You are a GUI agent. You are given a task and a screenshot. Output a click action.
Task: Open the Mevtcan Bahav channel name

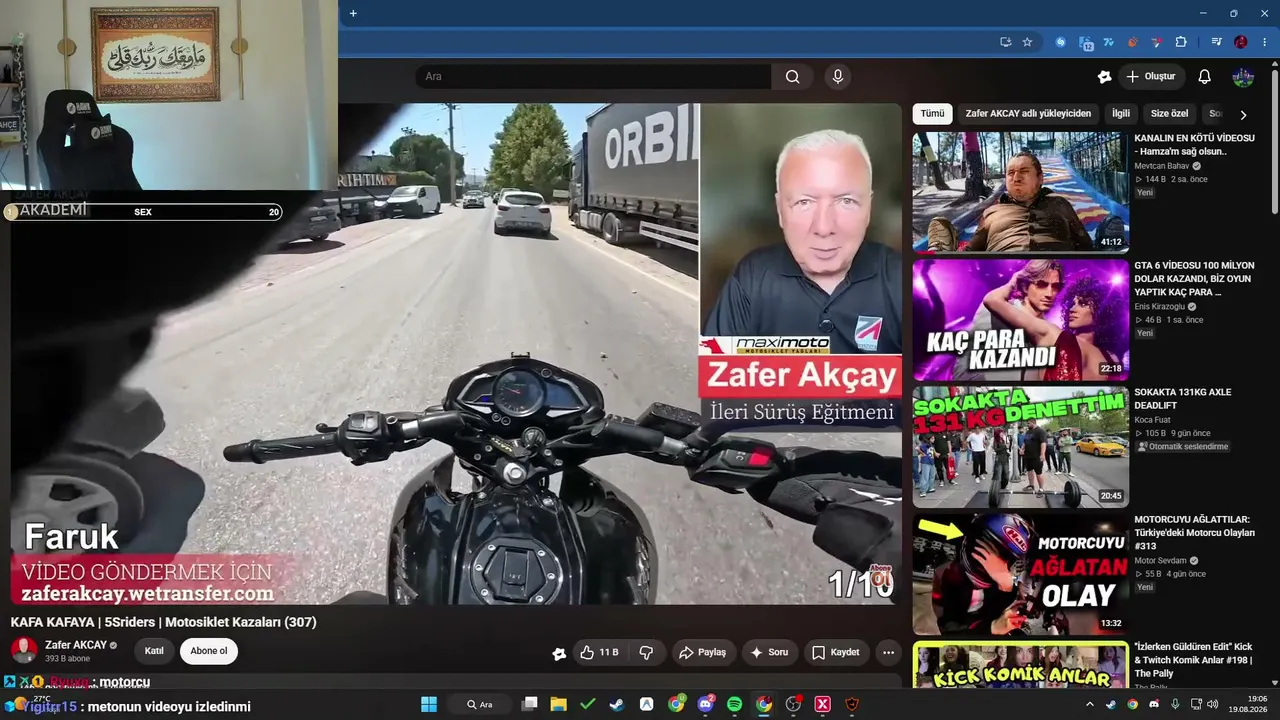tap(1162, 166)
